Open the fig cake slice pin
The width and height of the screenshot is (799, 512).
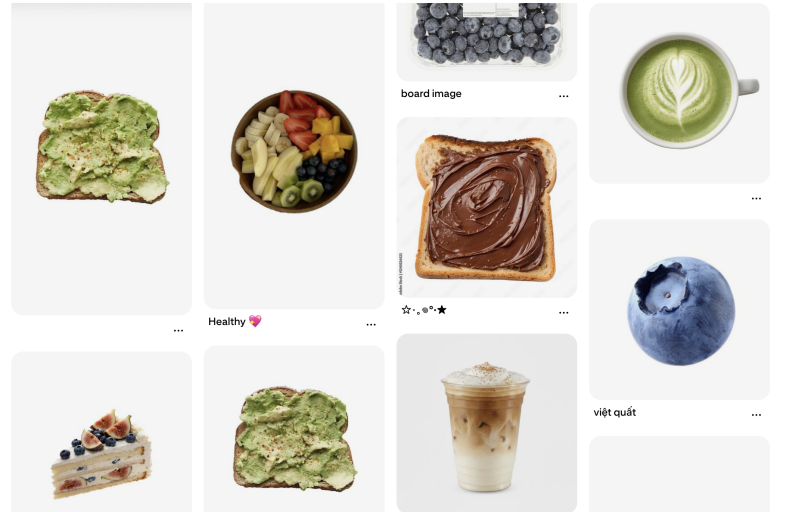(102, 432)
